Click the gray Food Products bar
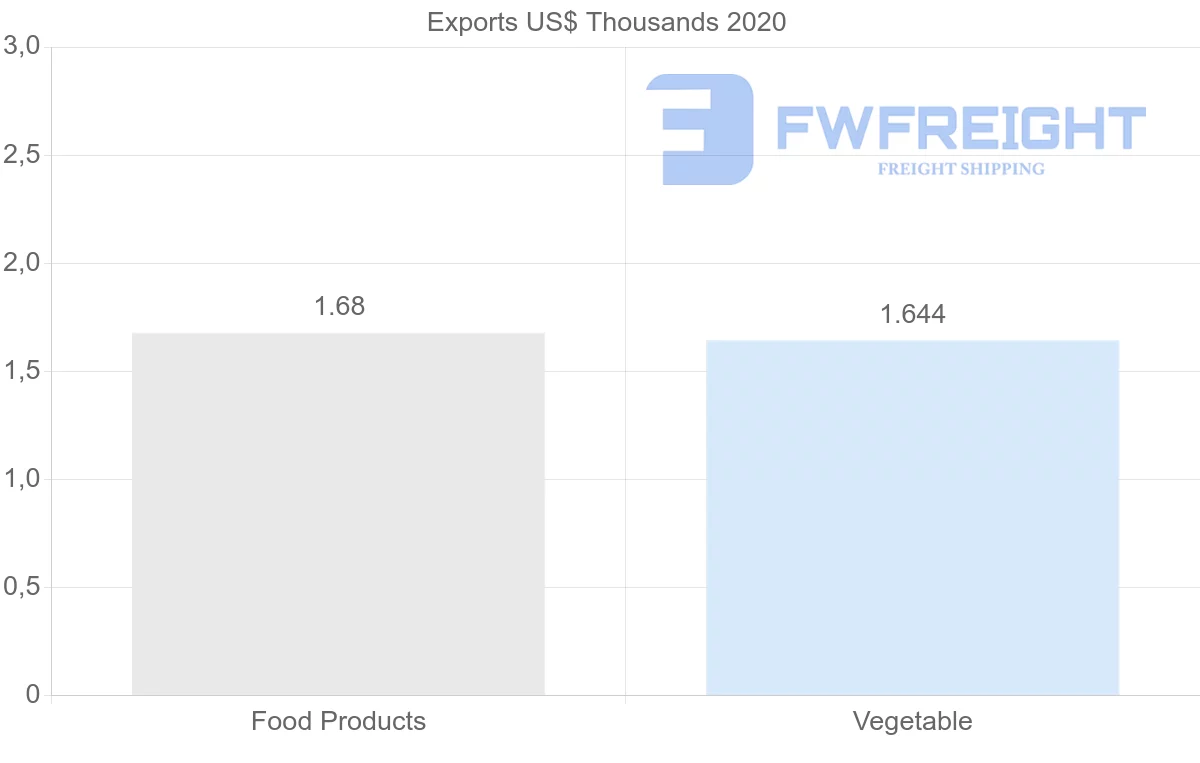Screen dimensions: 1200x763 [x=338, y=514]
